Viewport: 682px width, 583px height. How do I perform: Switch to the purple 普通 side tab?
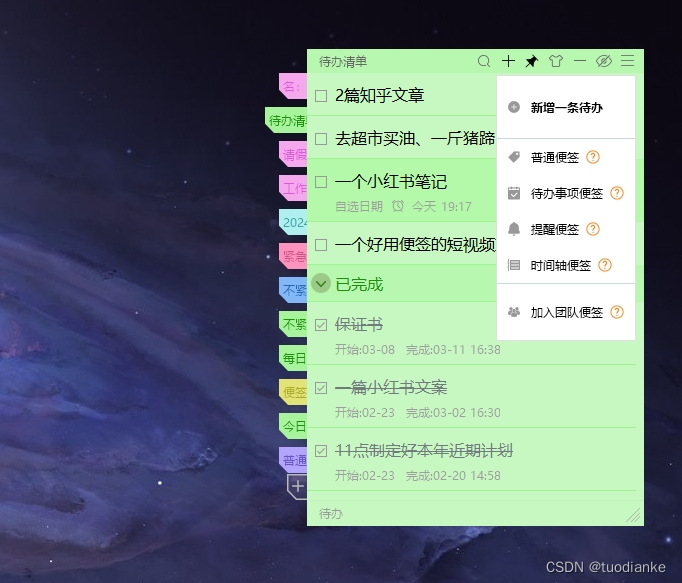tap(293, 459)
